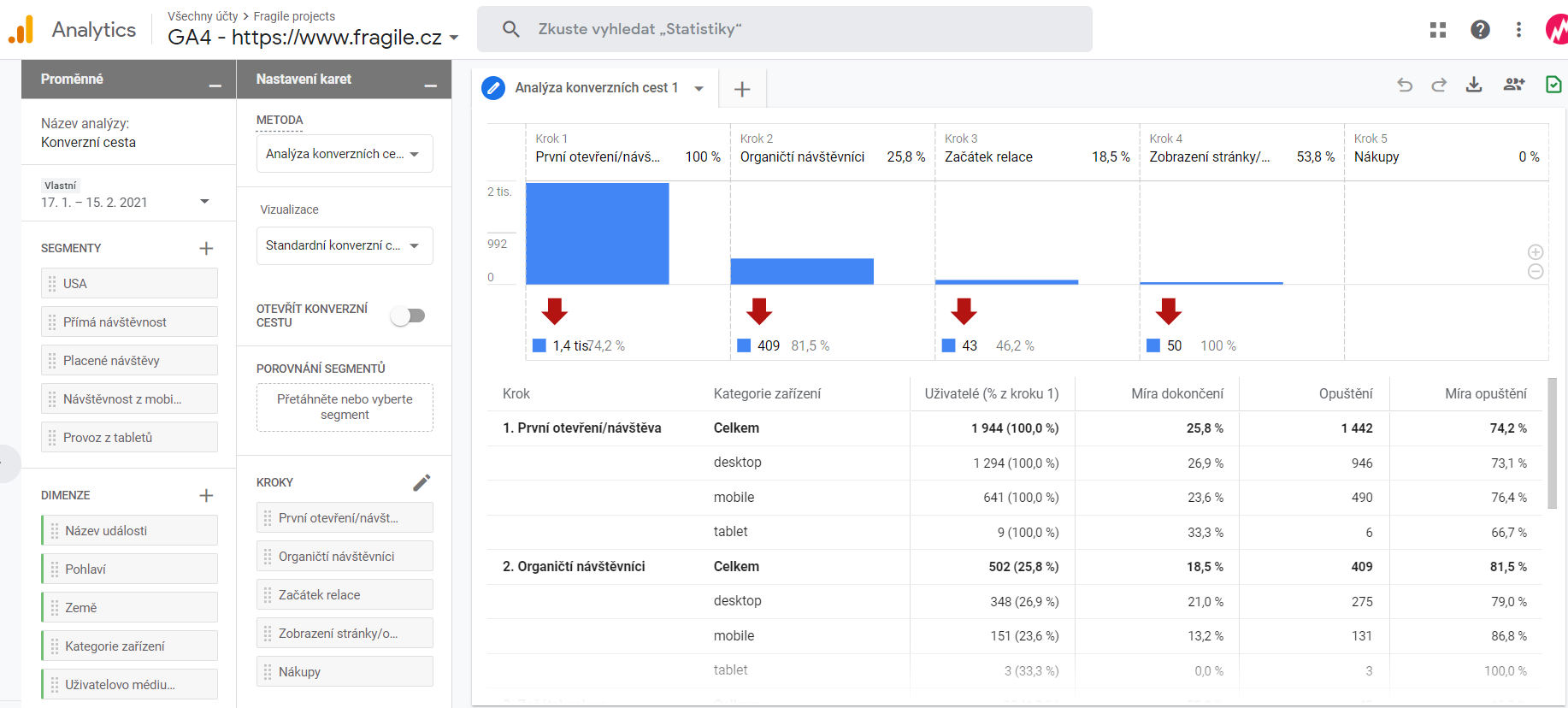Image resolution: width=1568 pixels, height=708 pixels.
Task: Select the Analýza konverzních cest 1 tab
Action: (597, 88)
